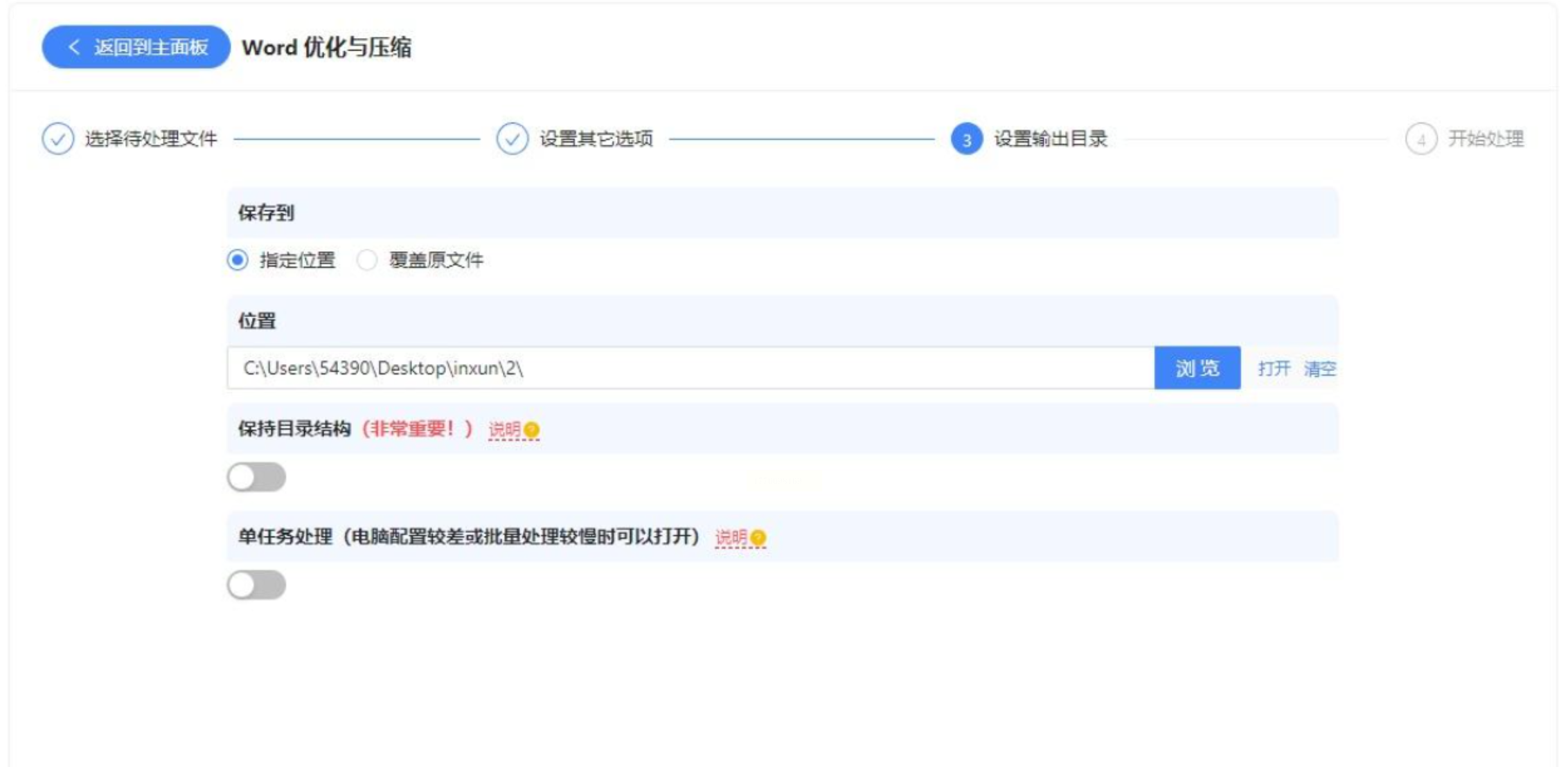Click step 2 checkmark circle icon
The height and width of the screenshot is (767, 1568).
tap(512, 139)
